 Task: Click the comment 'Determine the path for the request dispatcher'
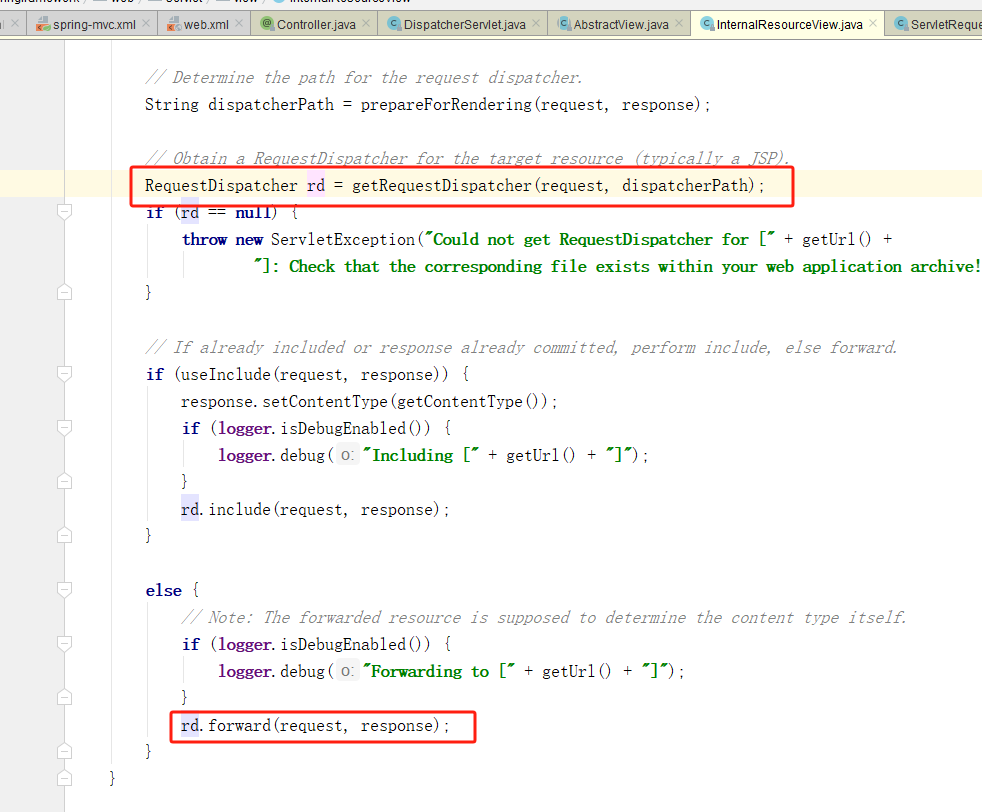coord(363,78)
